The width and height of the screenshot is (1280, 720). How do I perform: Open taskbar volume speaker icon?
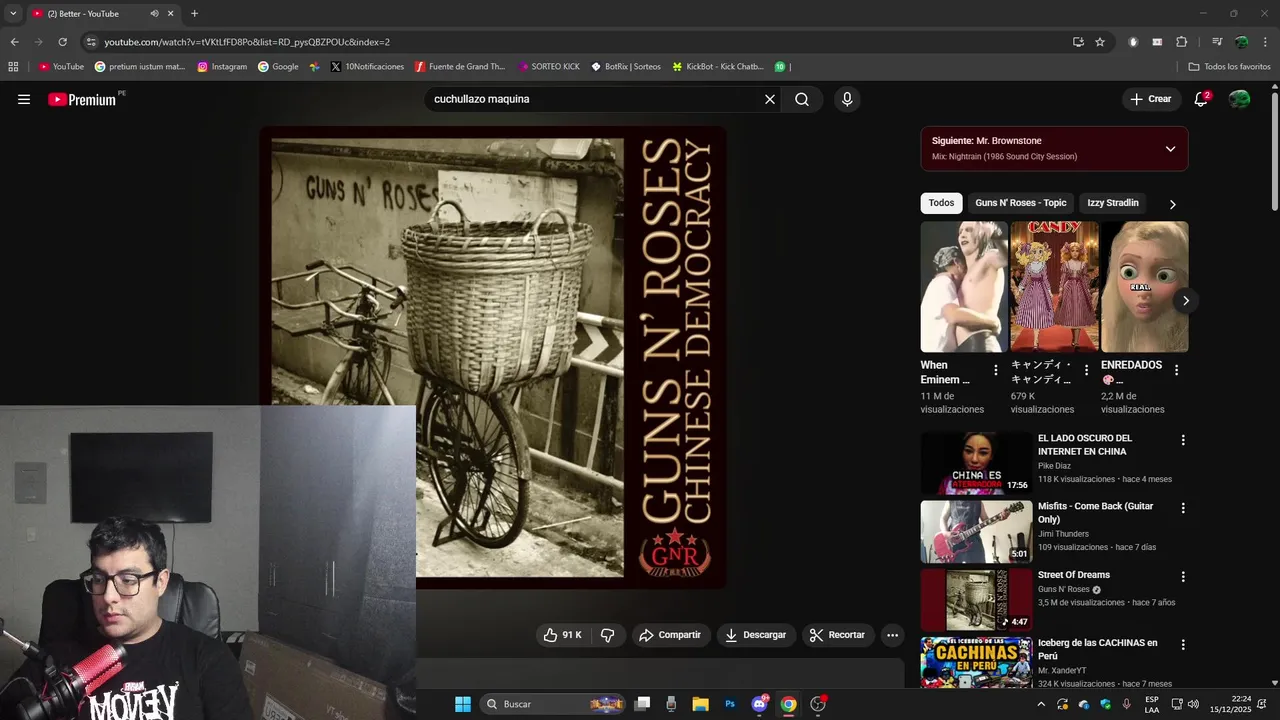(x=1195, y=704)
